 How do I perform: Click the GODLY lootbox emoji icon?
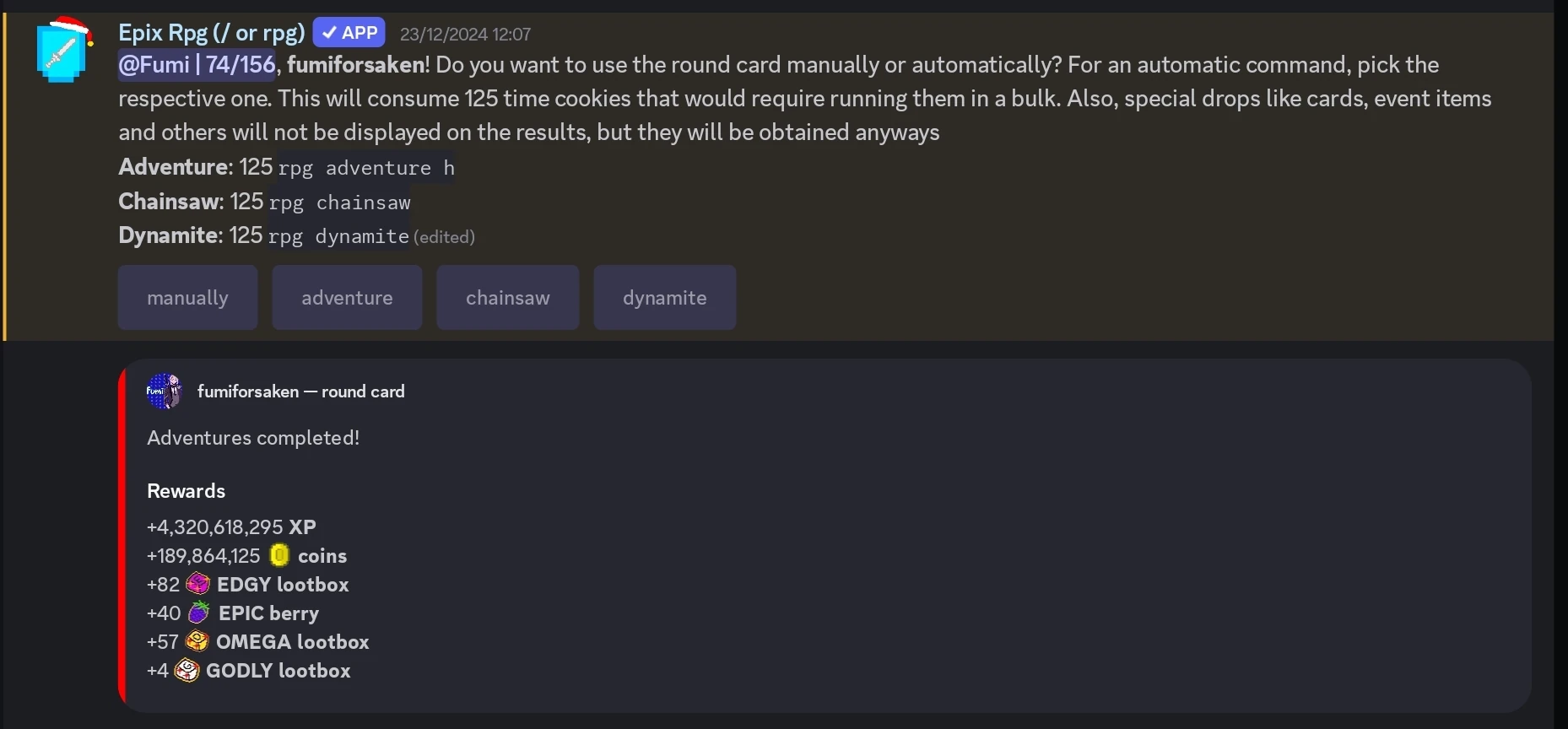coord(187,670)
